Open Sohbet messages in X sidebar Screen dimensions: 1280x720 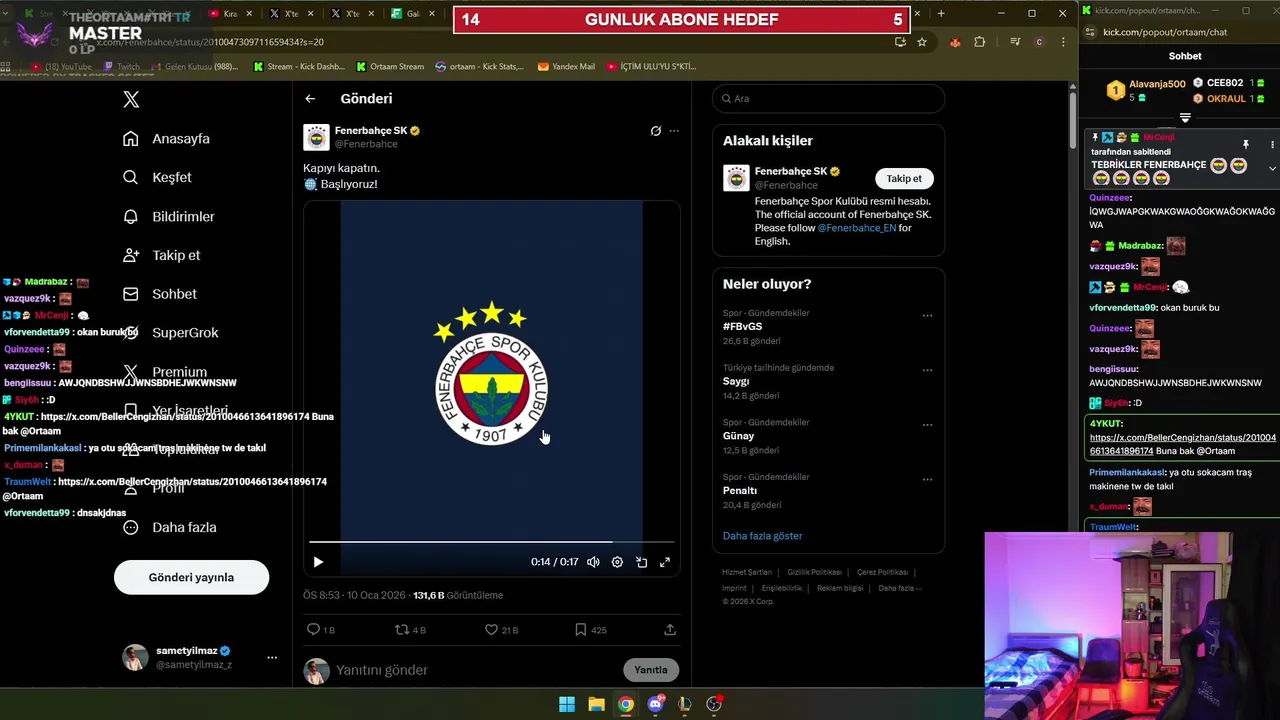point(160,294)
